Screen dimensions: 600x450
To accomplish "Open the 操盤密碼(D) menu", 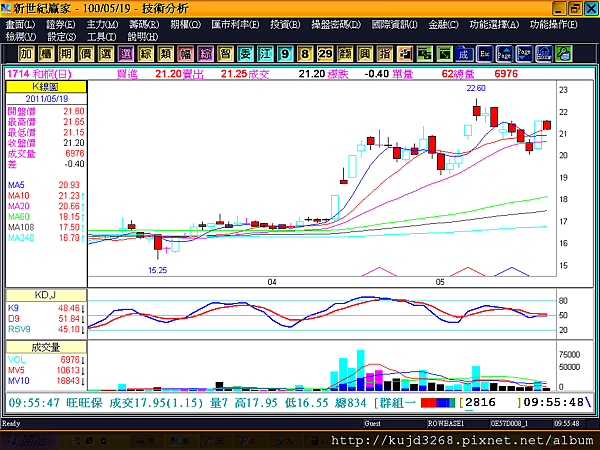I will (x=336, y=24).
